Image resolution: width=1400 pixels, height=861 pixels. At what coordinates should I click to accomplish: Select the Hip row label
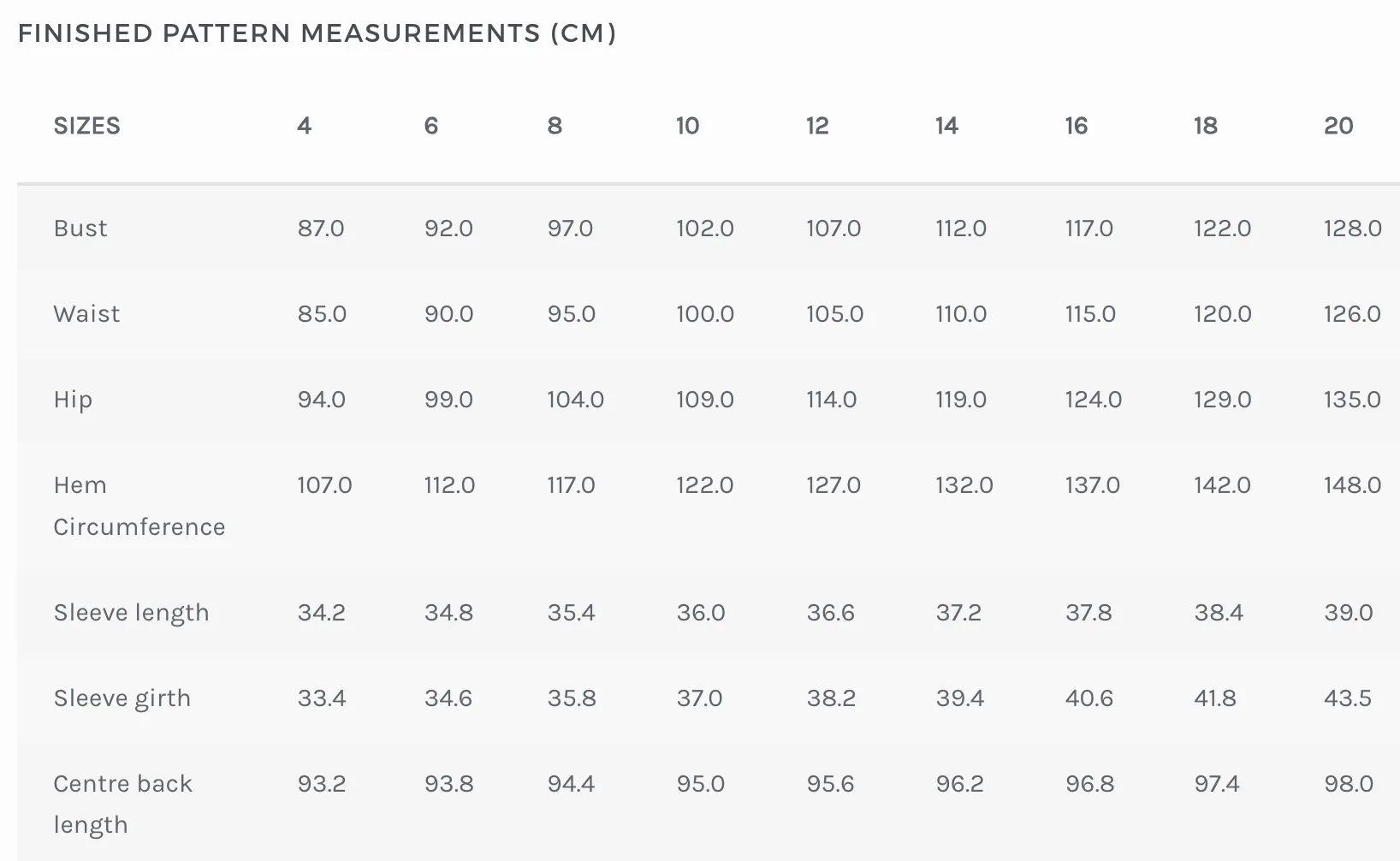pos(73,400)
